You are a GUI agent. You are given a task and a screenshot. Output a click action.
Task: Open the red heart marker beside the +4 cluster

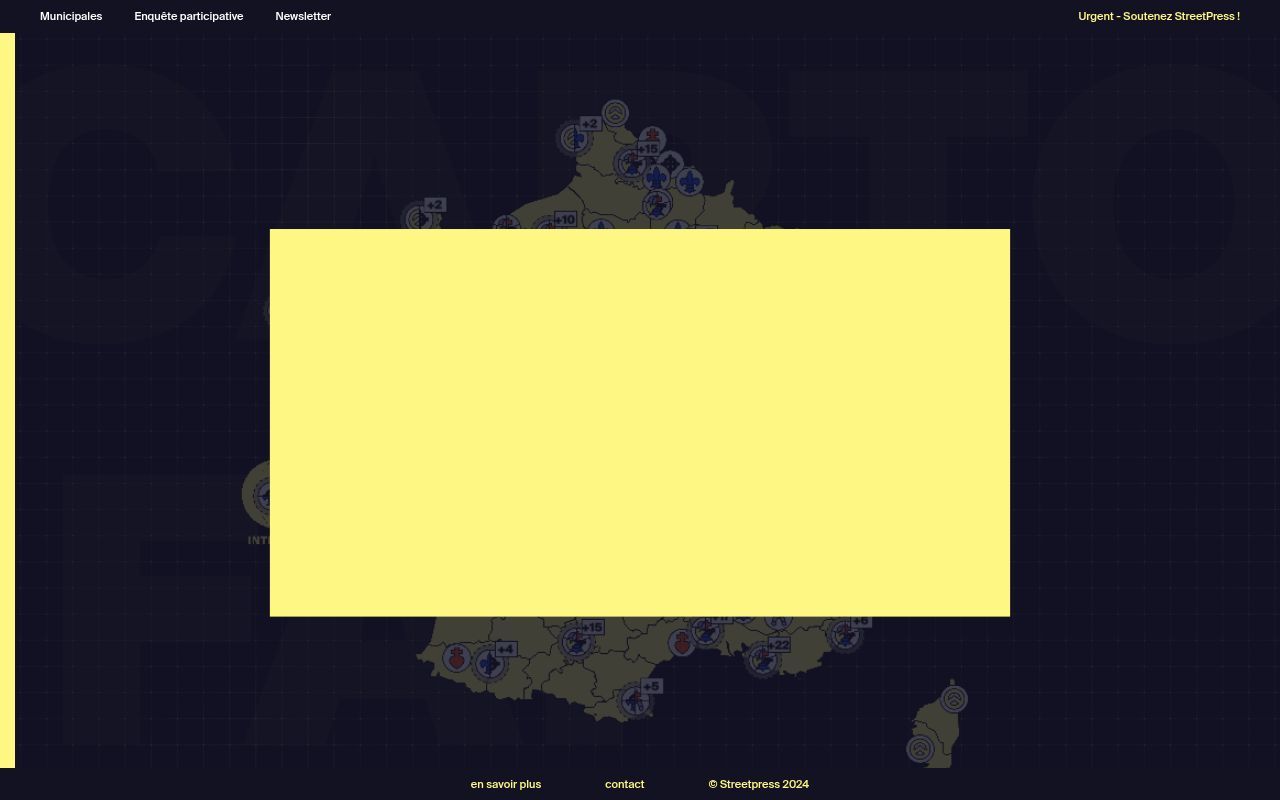coord(457,657)
